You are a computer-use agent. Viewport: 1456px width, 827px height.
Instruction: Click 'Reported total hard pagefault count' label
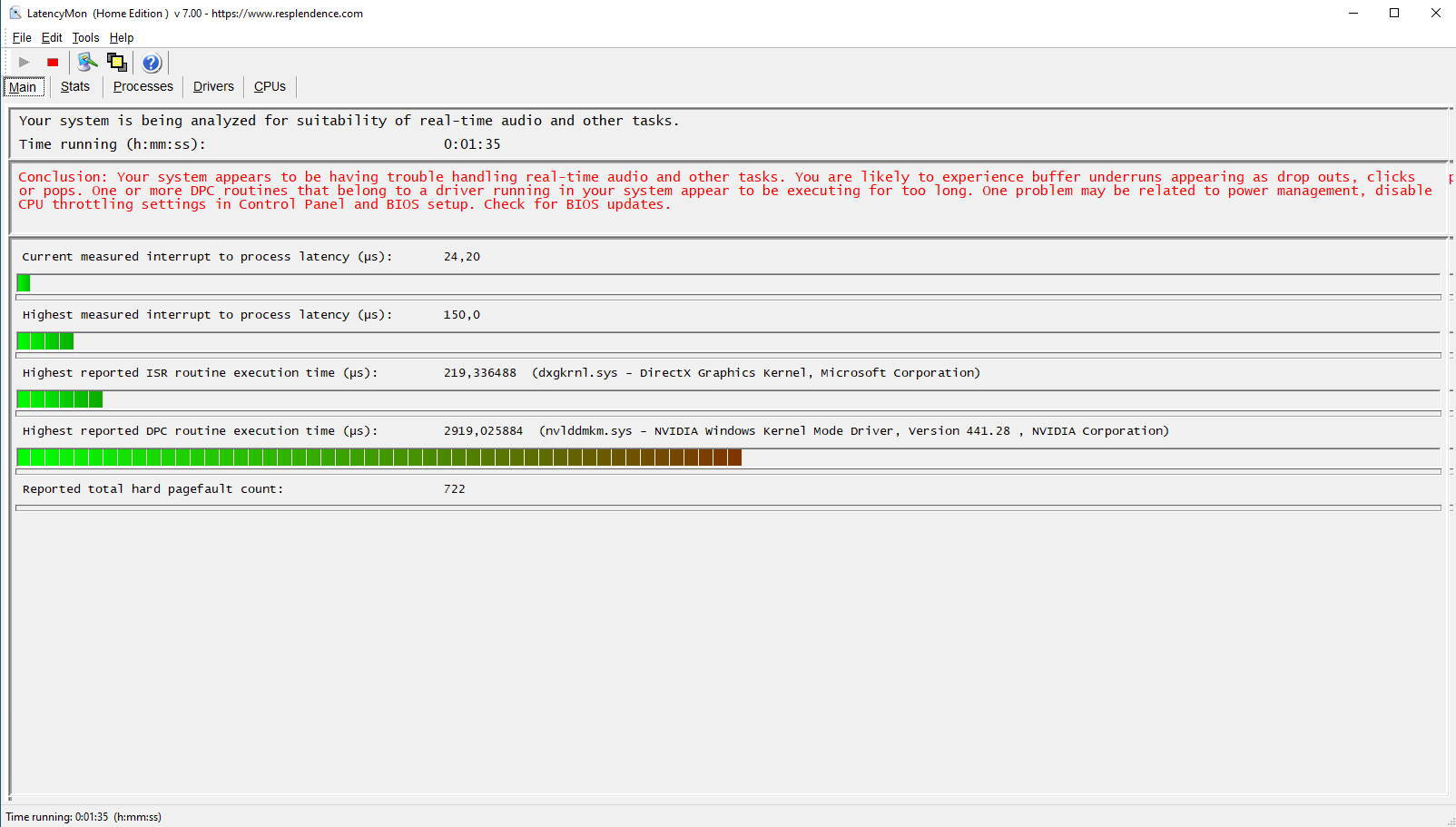152,489
